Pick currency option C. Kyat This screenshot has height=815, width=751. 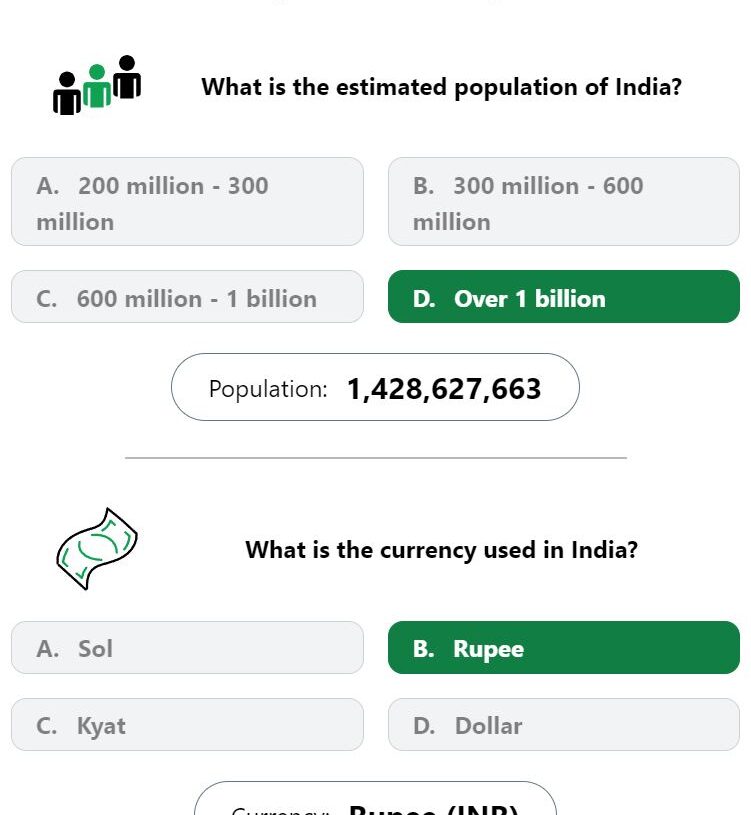pos(187,725)
